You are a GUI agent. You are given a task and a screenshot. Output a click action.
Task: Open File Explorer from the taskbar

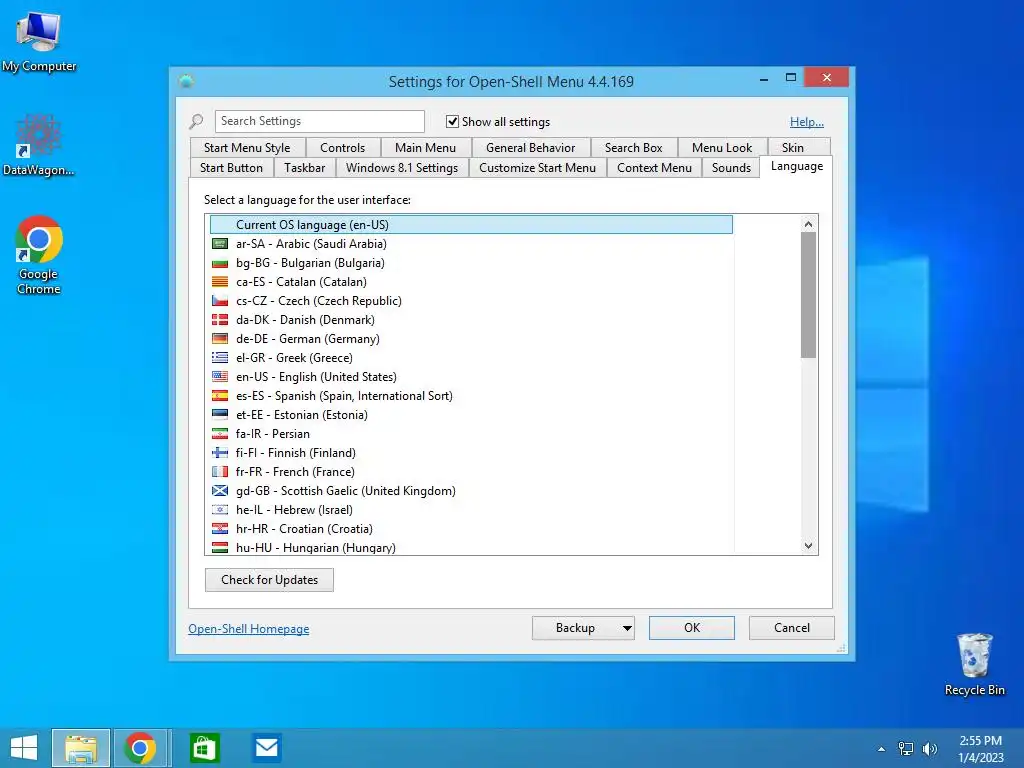81,748
